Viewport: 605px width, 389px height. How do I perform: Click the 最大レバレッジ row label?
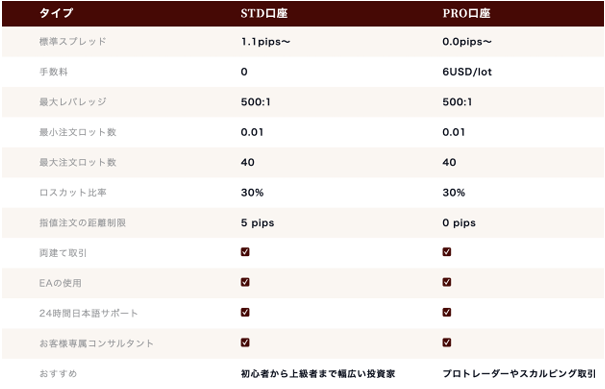[73, 102]
